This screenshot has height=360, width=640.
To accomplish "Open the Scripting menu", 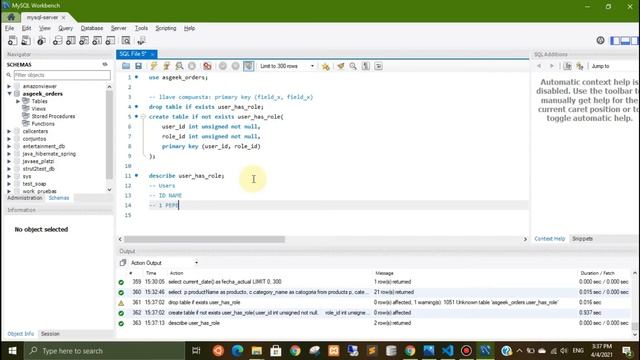I will 166,28.
